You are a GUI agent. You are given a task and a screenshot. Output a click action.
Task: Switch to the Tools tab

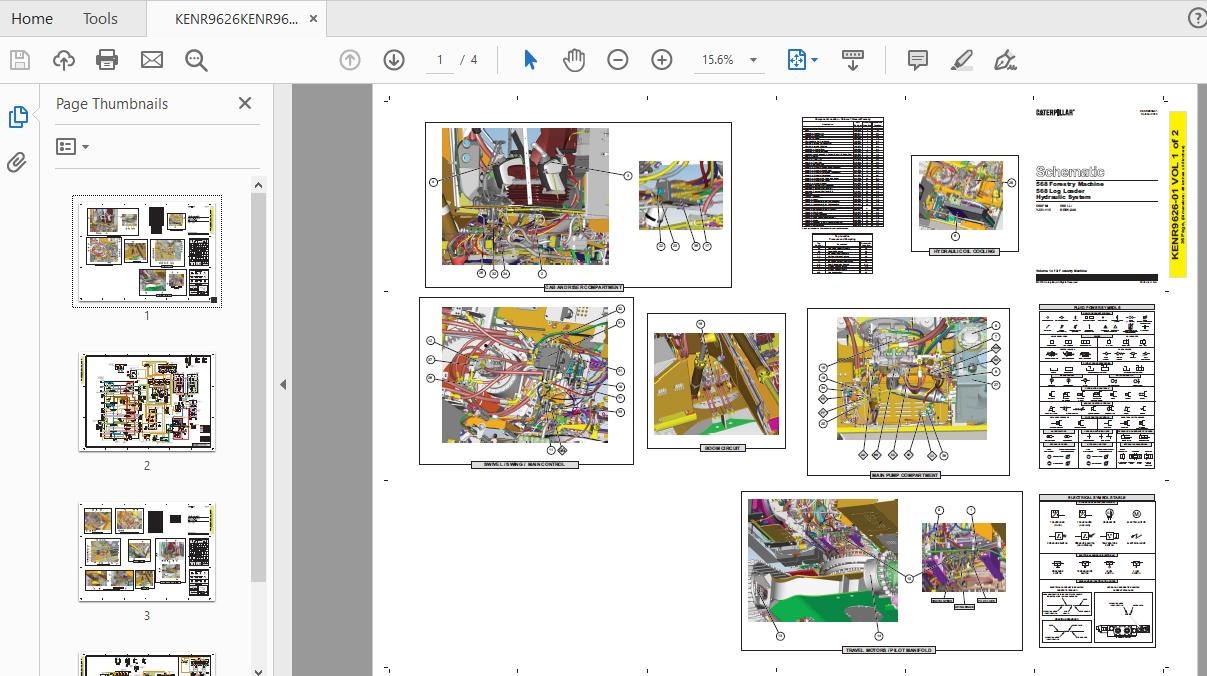point(100,18)
